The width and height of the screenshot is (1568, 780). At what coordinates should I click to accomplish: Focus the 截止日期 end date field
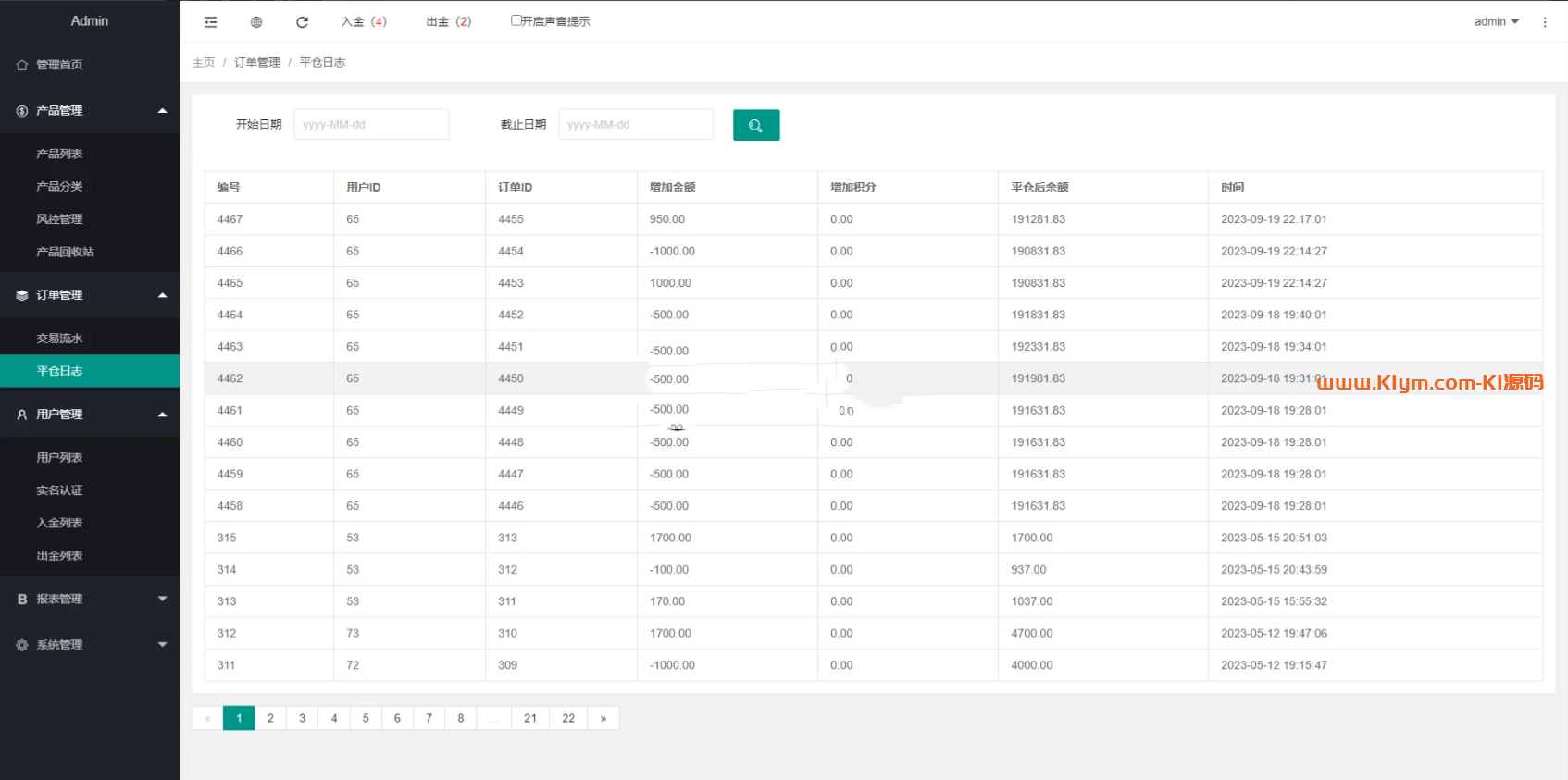pos(636,124)
